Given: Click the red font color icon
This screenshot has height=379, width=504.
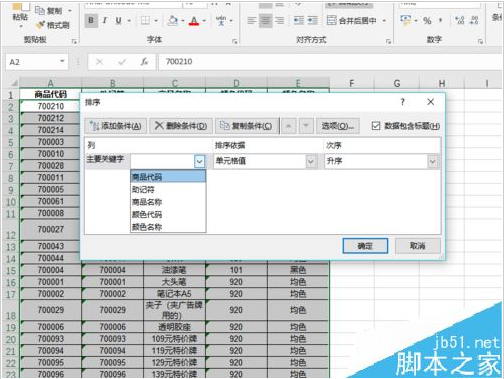Looking at the screenshot, I should point(194,21).
